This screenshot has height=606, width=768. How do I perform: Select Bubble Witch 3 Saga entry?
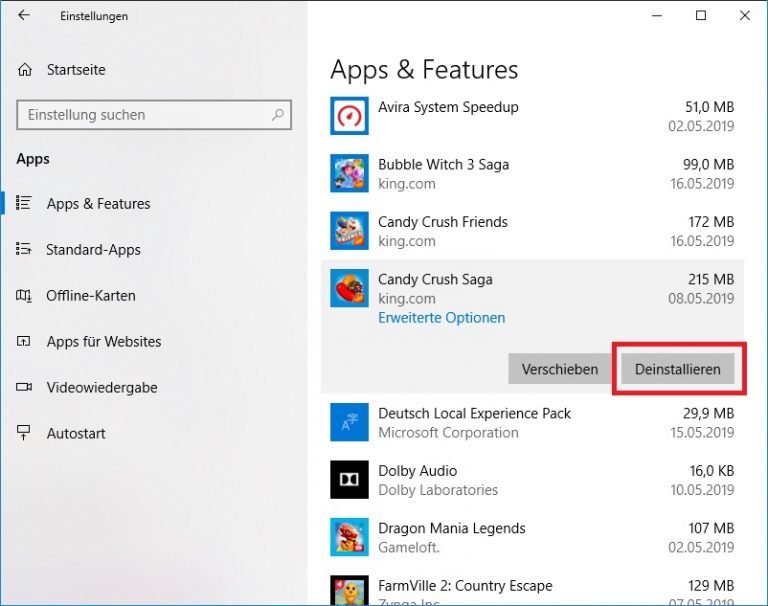click(x=532, y=173)
